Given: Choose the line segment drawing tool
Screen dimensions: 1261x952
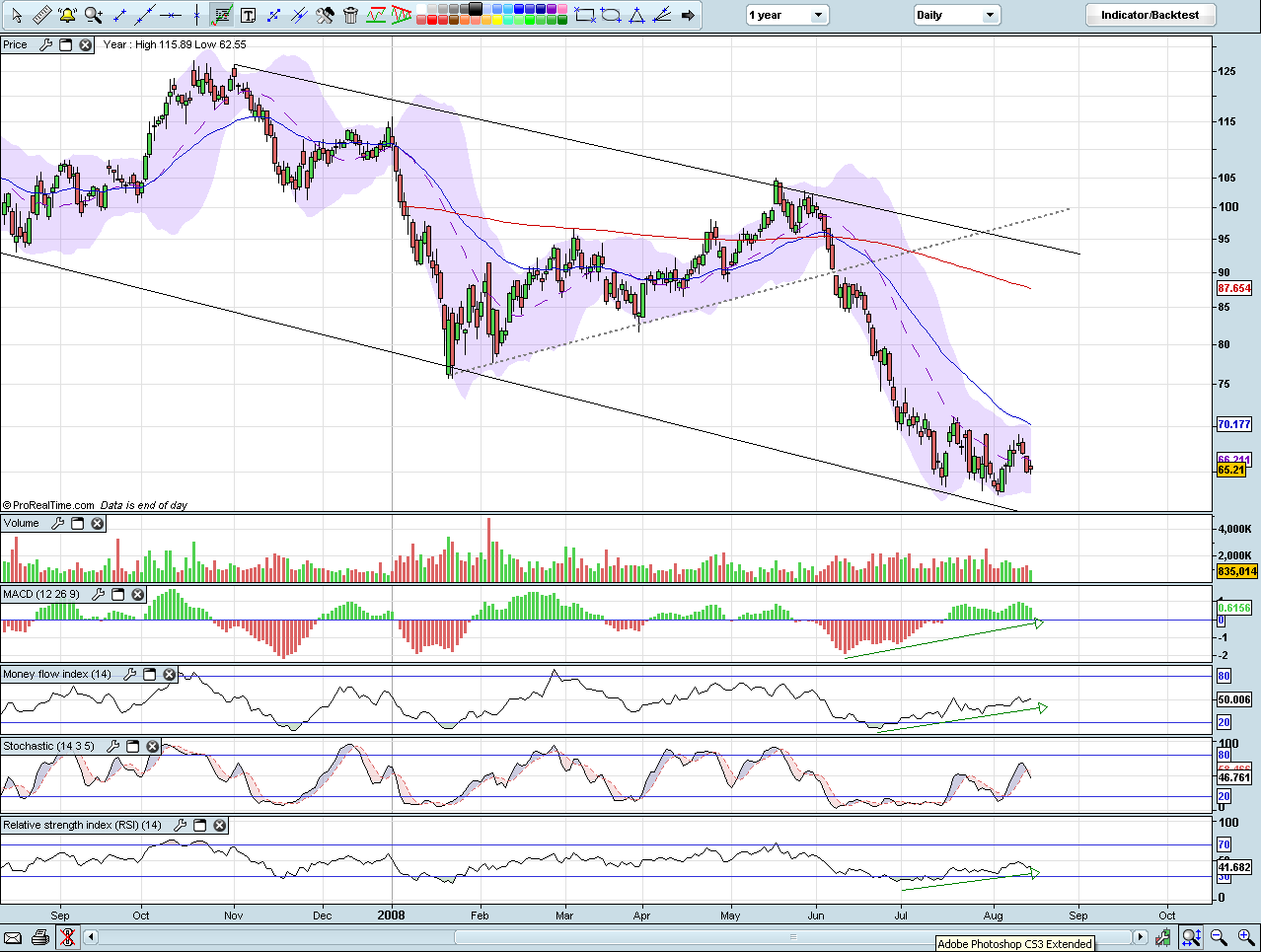Looking at the screenshot, I should pyautogui.click(x=120, y=15).
